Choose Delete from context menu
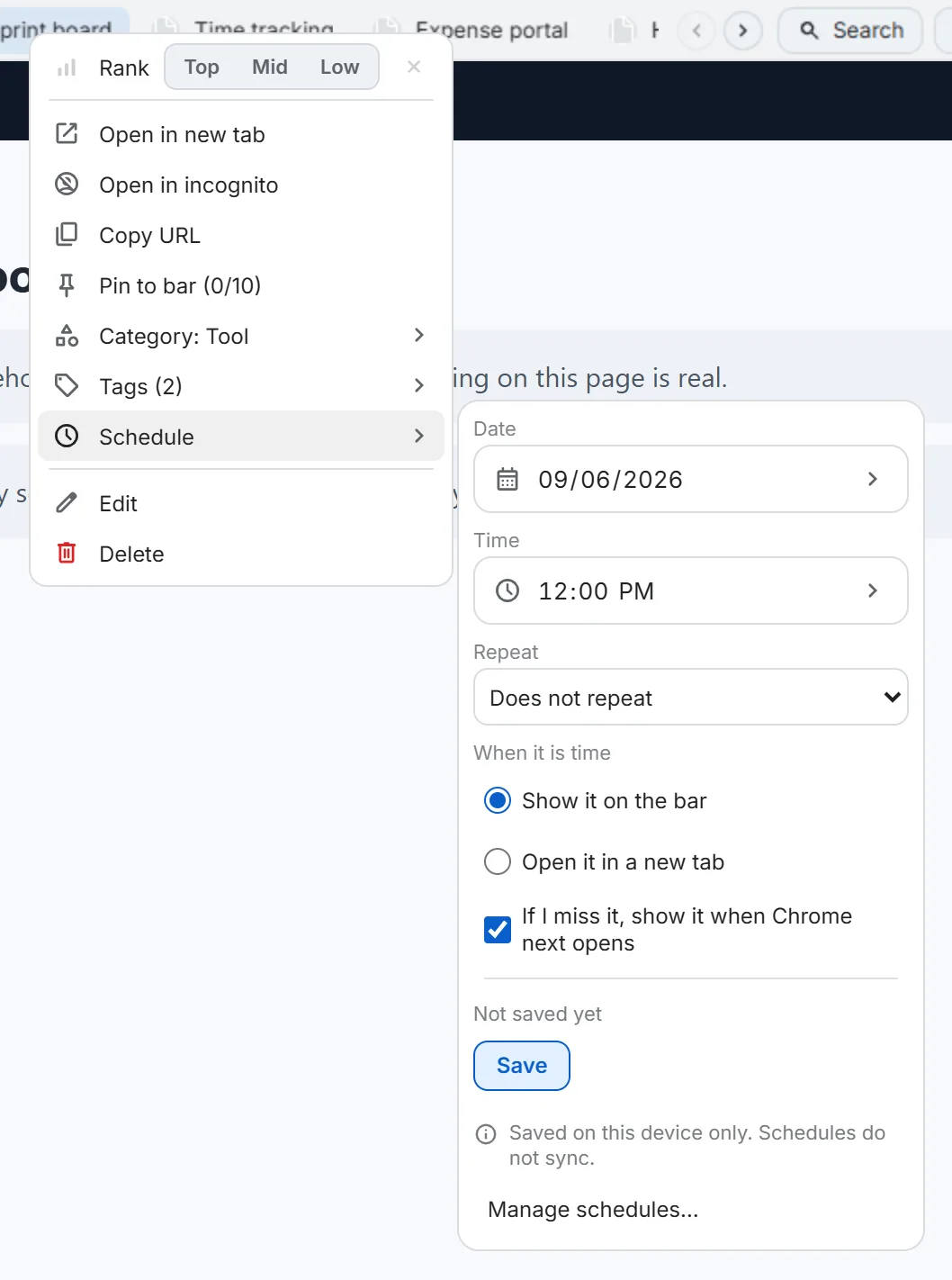The height and width of the screenshot is (1280, 952). pyautogui.click(x=241, y=554)
